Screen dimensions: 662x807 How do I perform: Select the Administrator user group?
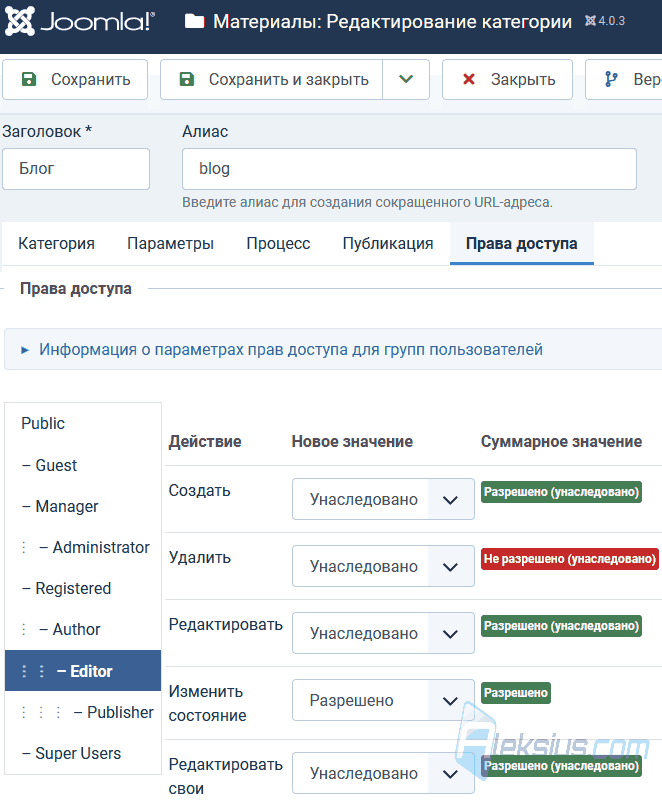click(83, 547)
